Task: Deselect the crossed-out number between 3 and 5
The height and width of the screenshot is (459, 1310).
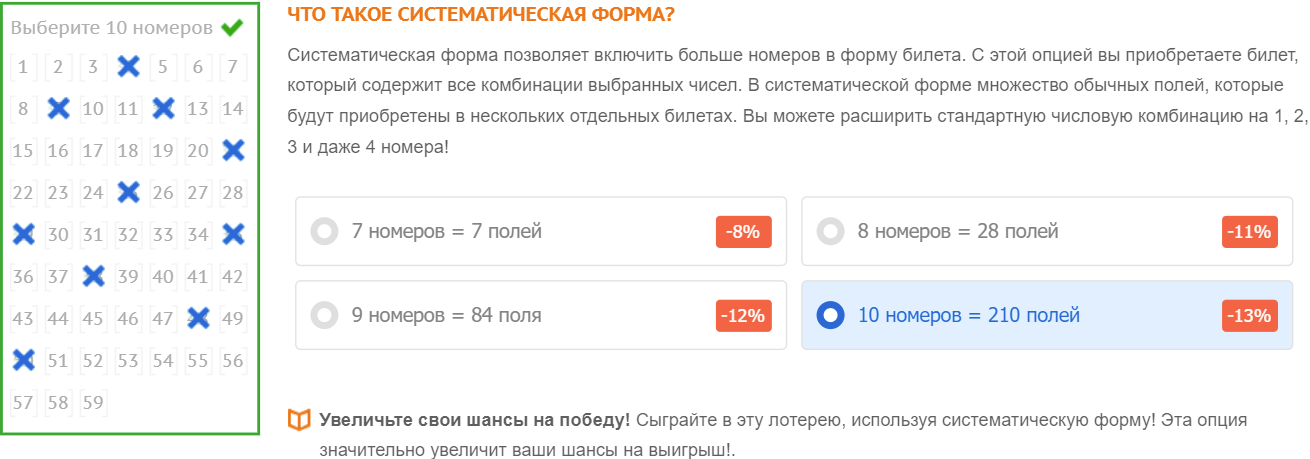Action: point(128,67)
